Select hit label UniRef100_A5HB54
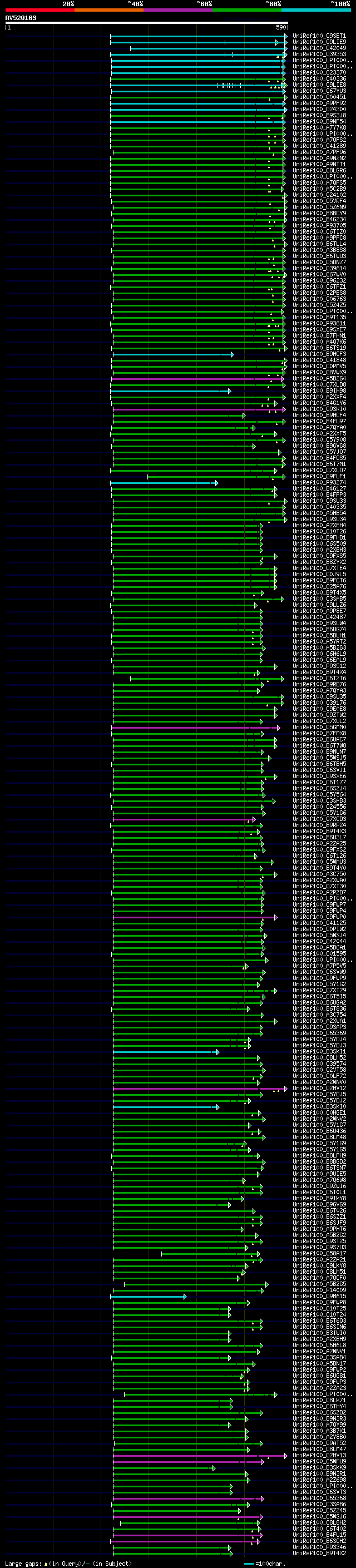 tap(319, 513)
